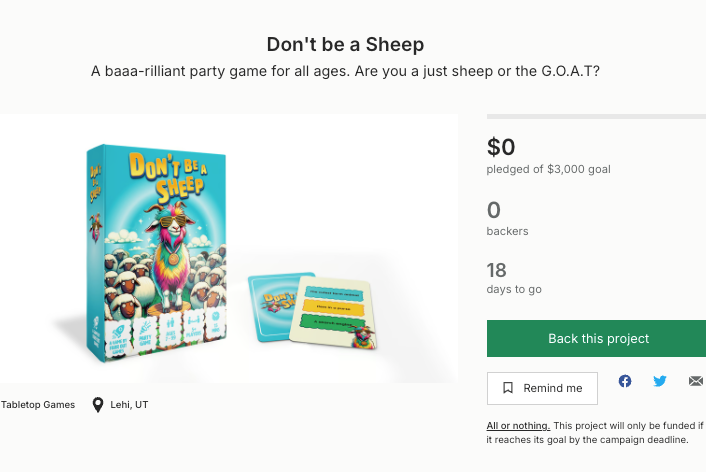Click the blue card back in the image
Viewport: 706px width, 472px height.
tap(270, 305)
